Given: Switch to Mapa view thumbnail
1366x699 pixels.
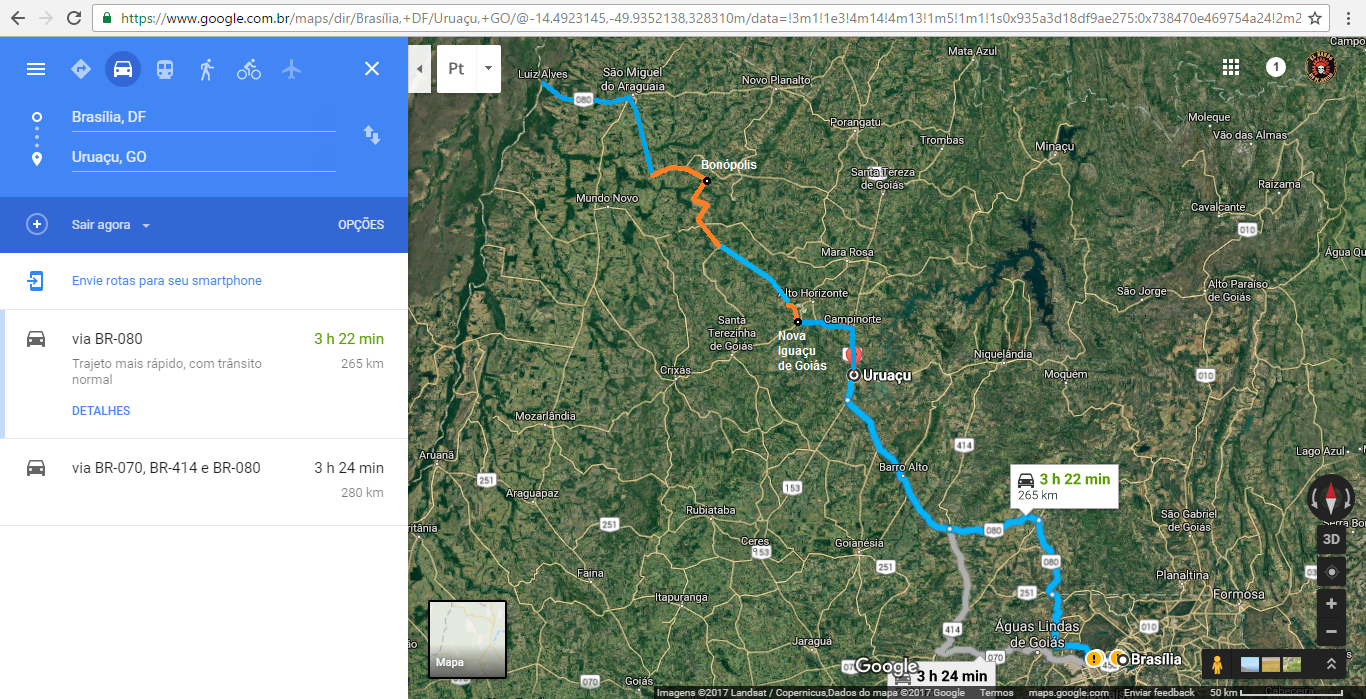Looking at the screenshot, I should [467, 639].
